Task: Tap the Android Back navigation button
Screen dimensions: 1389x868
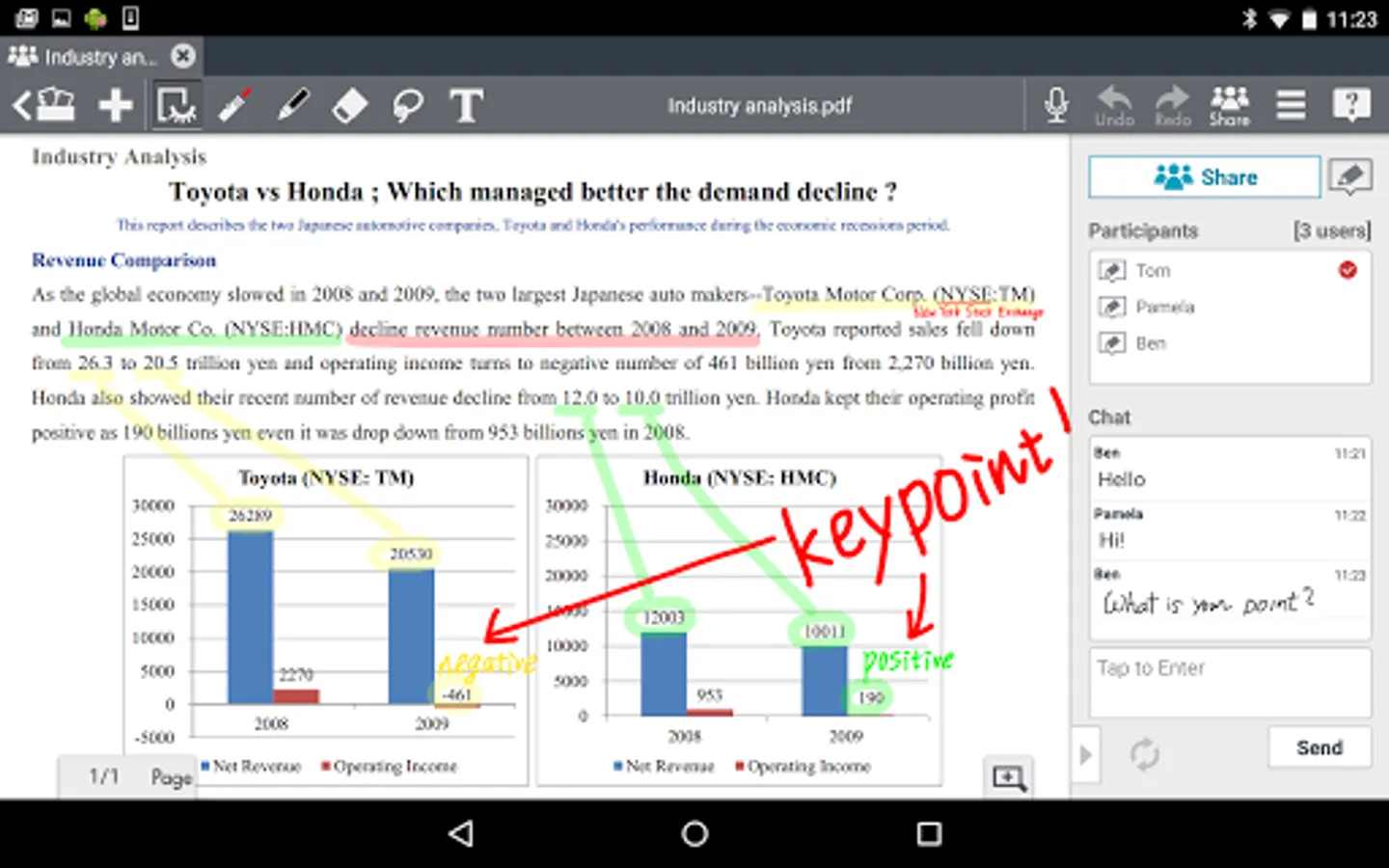Action: (462, 833)
